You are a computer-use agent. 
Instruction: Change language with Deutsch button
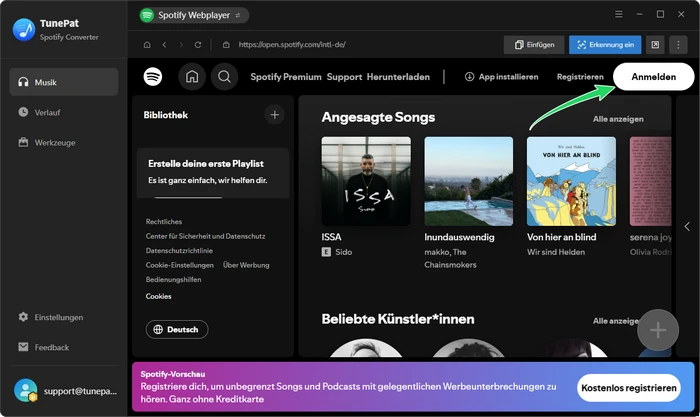click(177, 329)
